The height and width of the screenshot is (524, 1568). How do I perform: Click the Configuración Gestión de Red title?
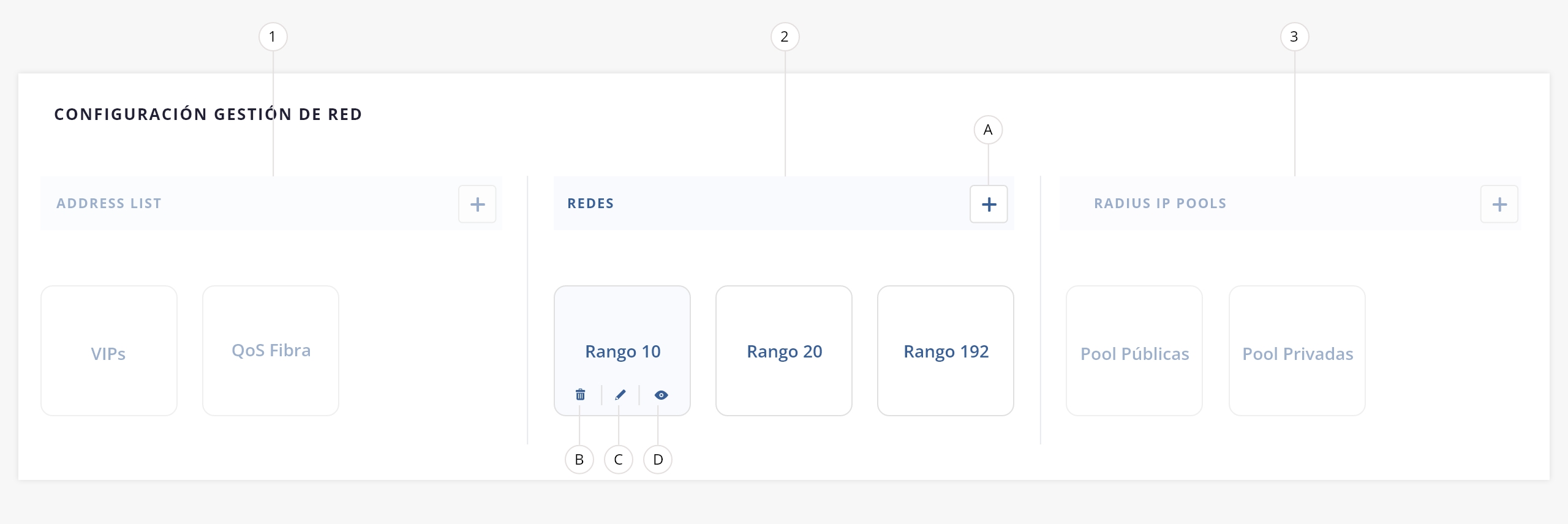(208, 114)
